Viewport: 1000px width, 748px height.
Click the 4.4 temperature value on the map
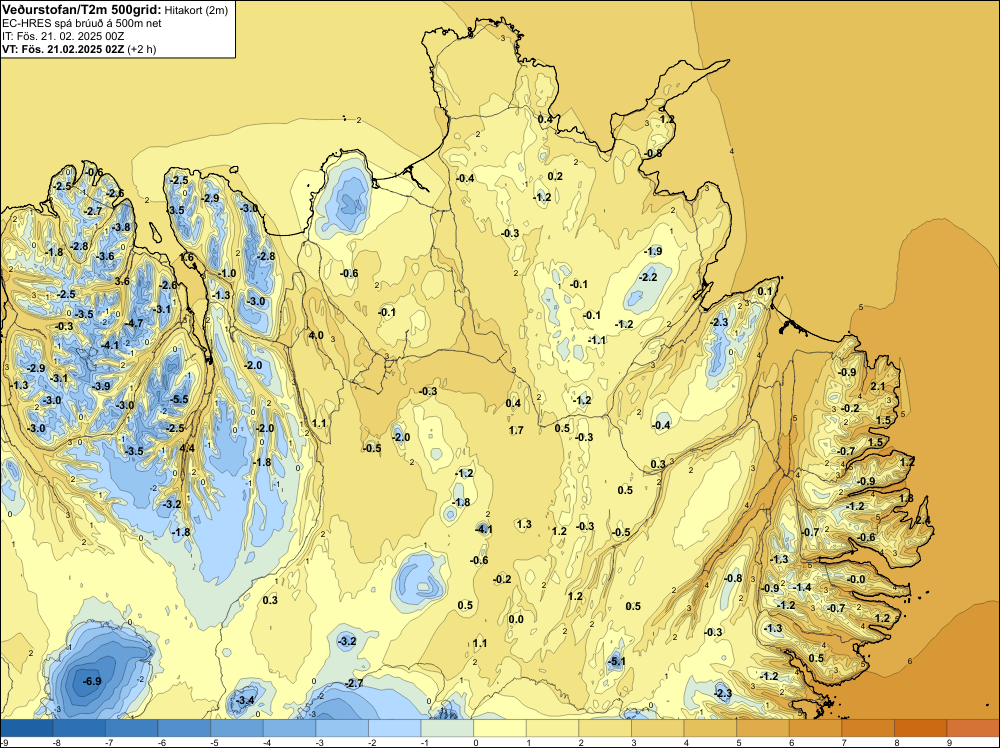[x=187, y=448]
